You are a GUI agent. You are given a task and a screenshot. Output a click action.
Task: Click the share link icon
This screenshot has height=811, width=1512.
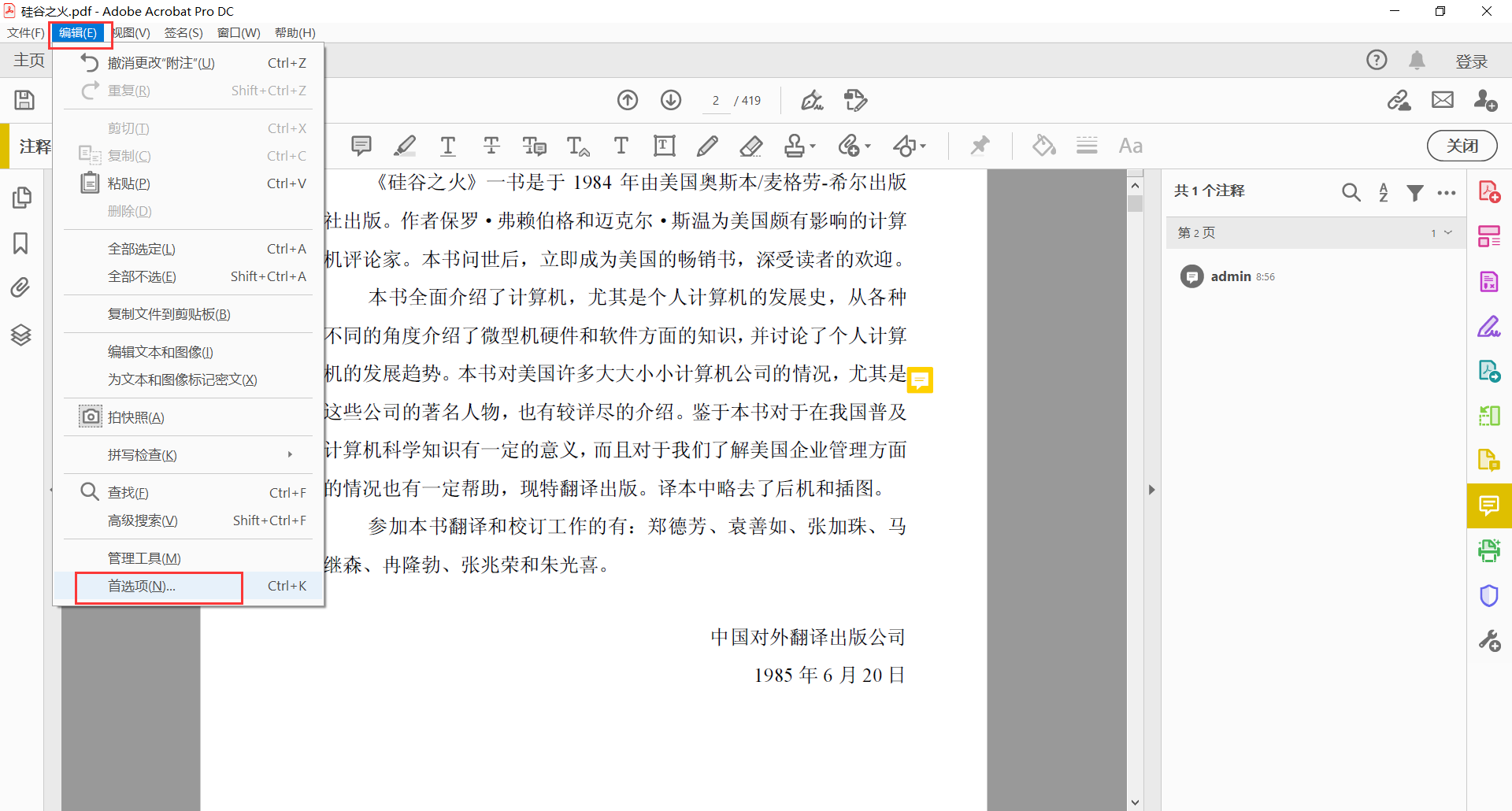point(1399,100)
